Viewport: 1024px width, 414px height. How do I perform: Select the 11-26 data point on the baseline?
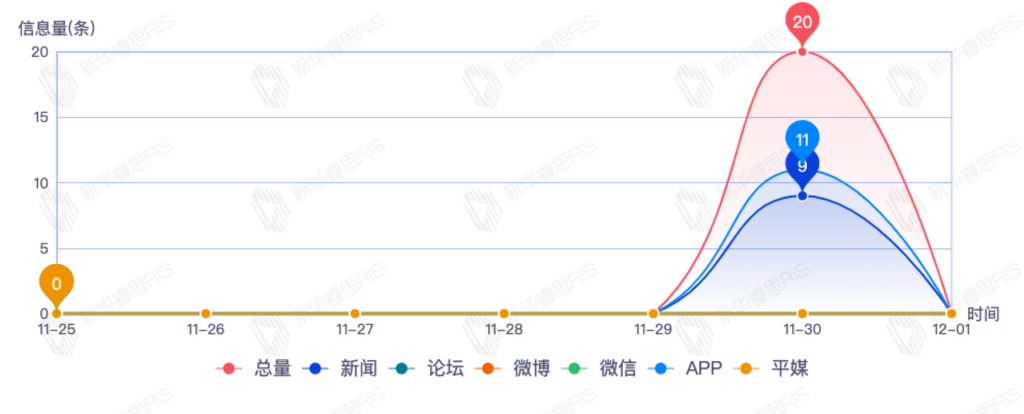point(205,314)
